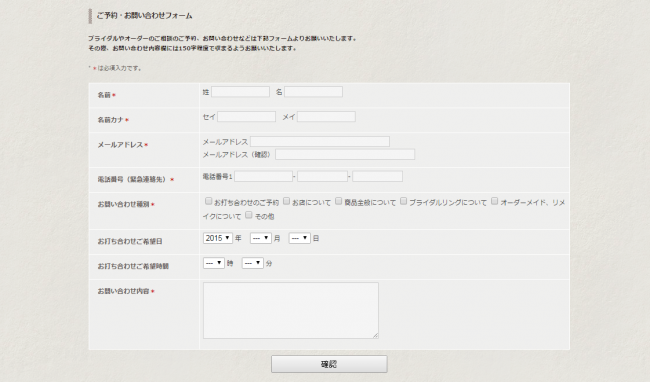This screenshot has height=382, width=650.
Task: Click the 名前カナ row label
Action: click(111, 120)
